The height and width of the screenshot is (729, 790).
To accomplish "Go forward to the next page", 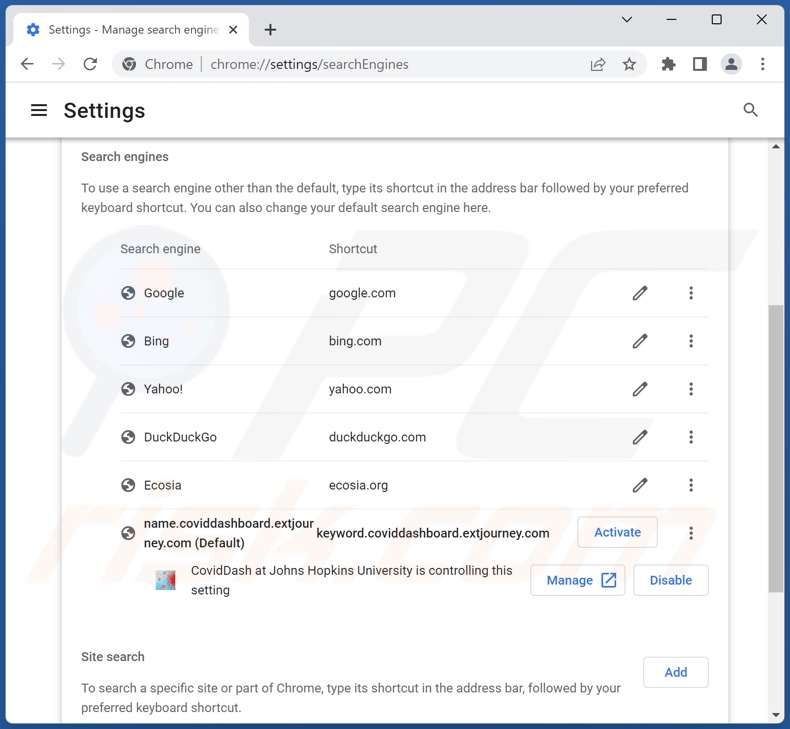I will pos(58,64).
